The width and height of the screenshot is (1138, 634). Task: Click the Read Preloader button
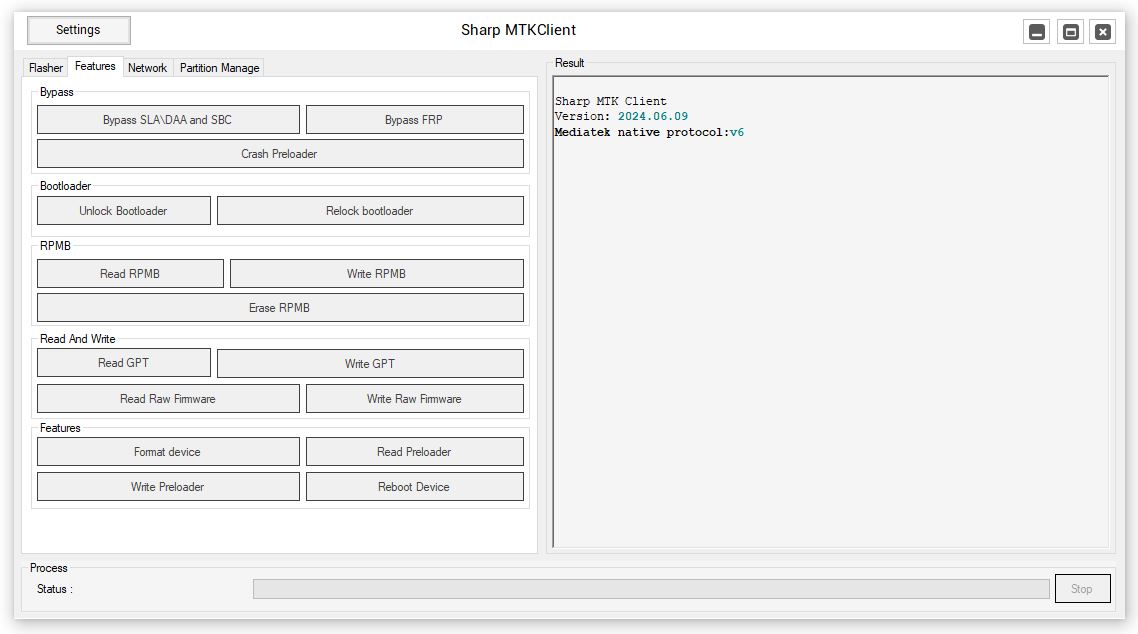pos(414,452)
